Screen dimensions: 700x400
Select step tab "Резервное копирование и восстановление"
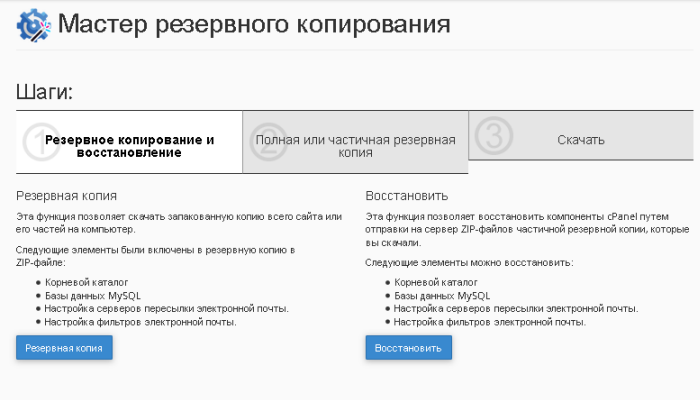tap(129, 142)
